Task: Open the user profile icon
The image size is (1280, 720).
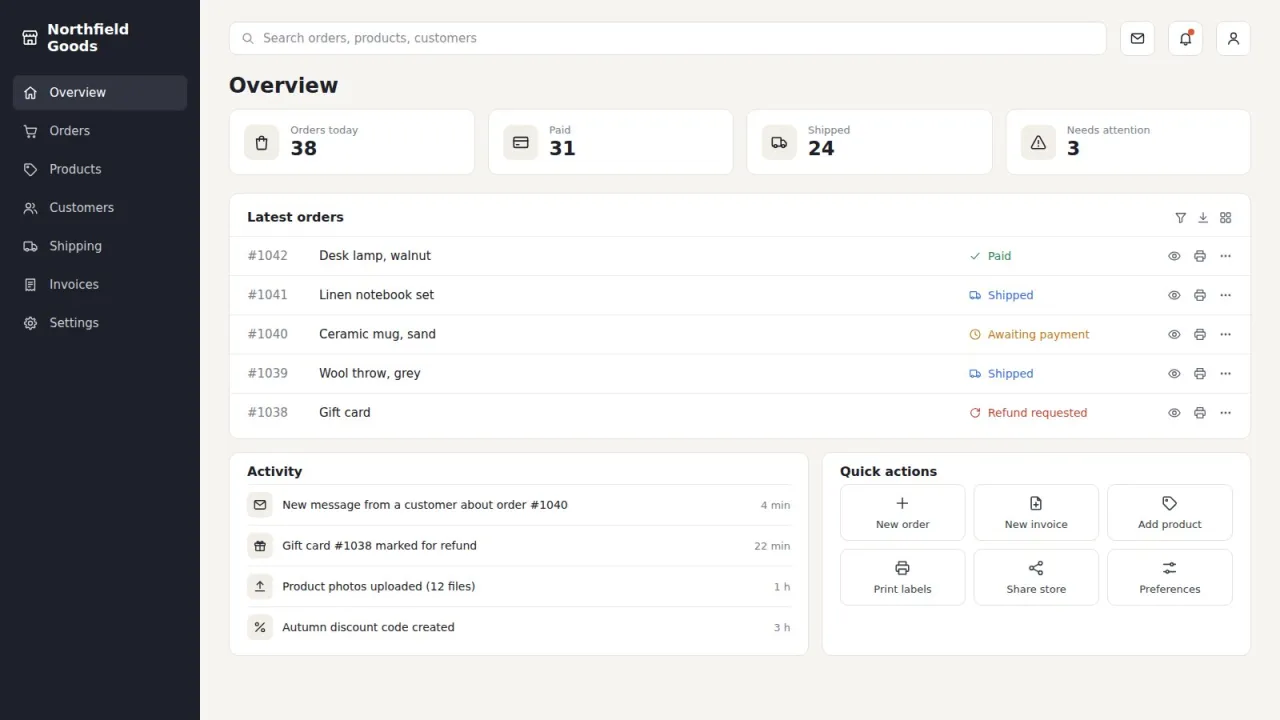Action: click(1233, 38)
